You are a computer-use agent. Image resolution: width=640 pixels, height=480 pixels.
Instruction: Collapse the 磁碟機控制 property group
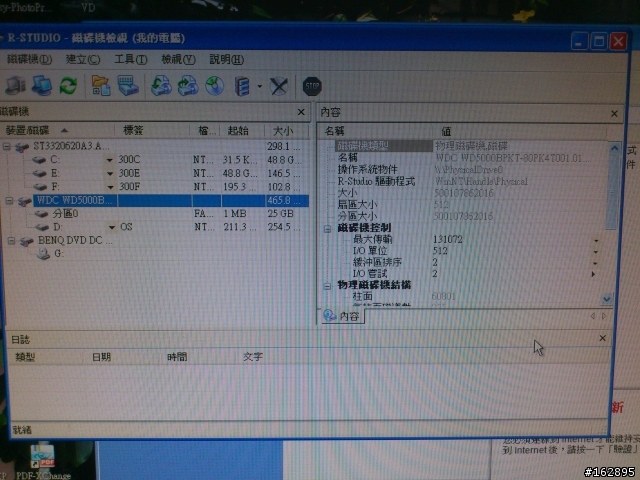pos(327,229)
